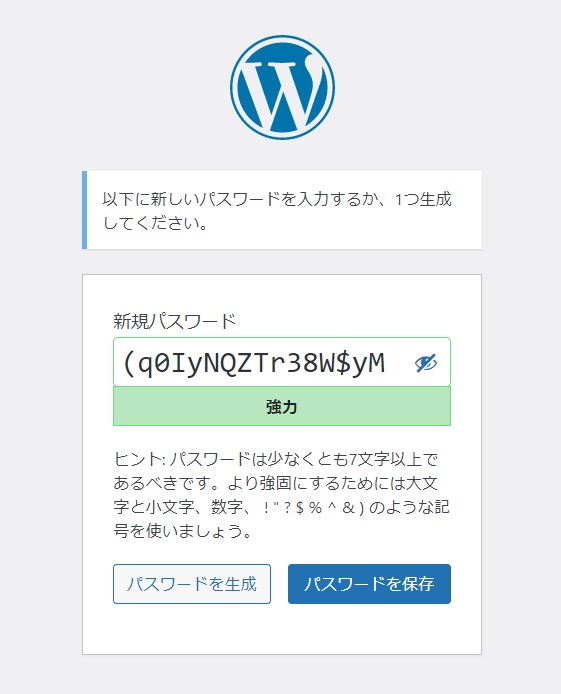
Task: Click the '1つ生成' text in the notice
Action: [x=423, y=199]
